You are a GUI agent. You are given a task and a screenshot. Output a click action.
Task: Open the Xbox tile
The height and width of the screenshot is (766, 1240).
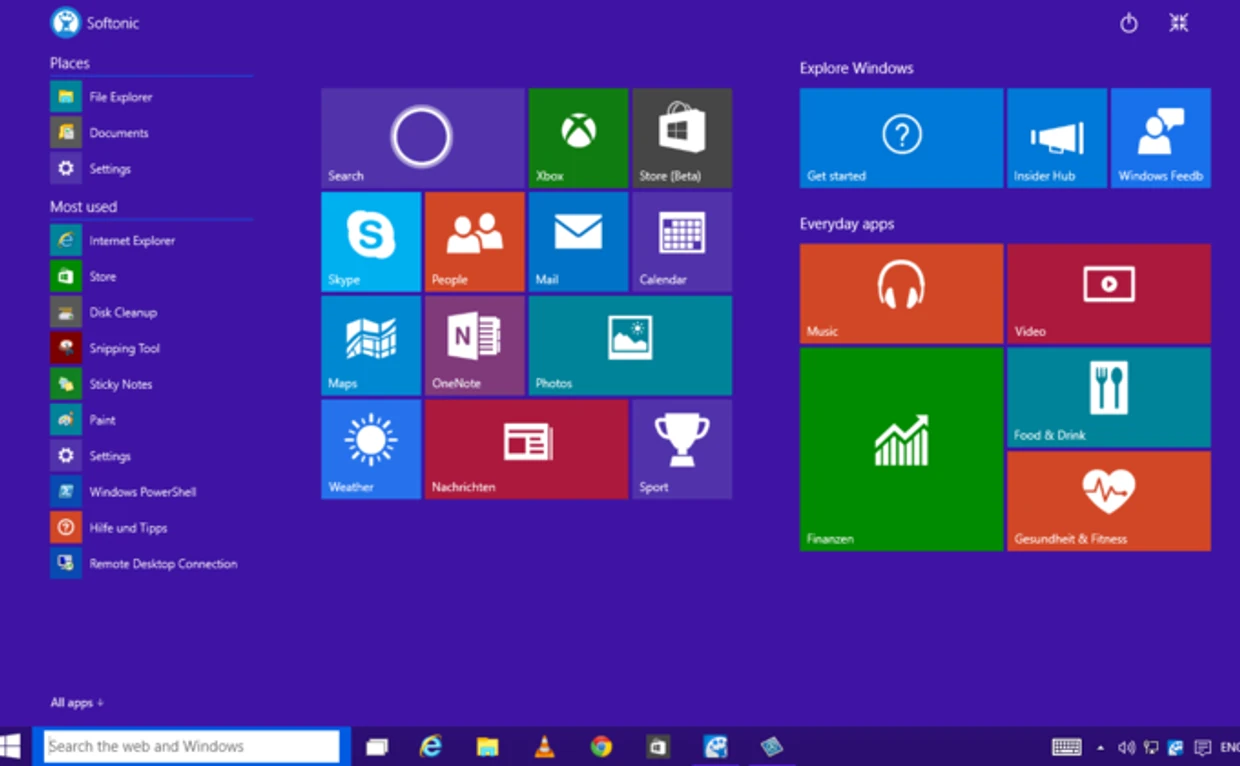pos(578,138)
